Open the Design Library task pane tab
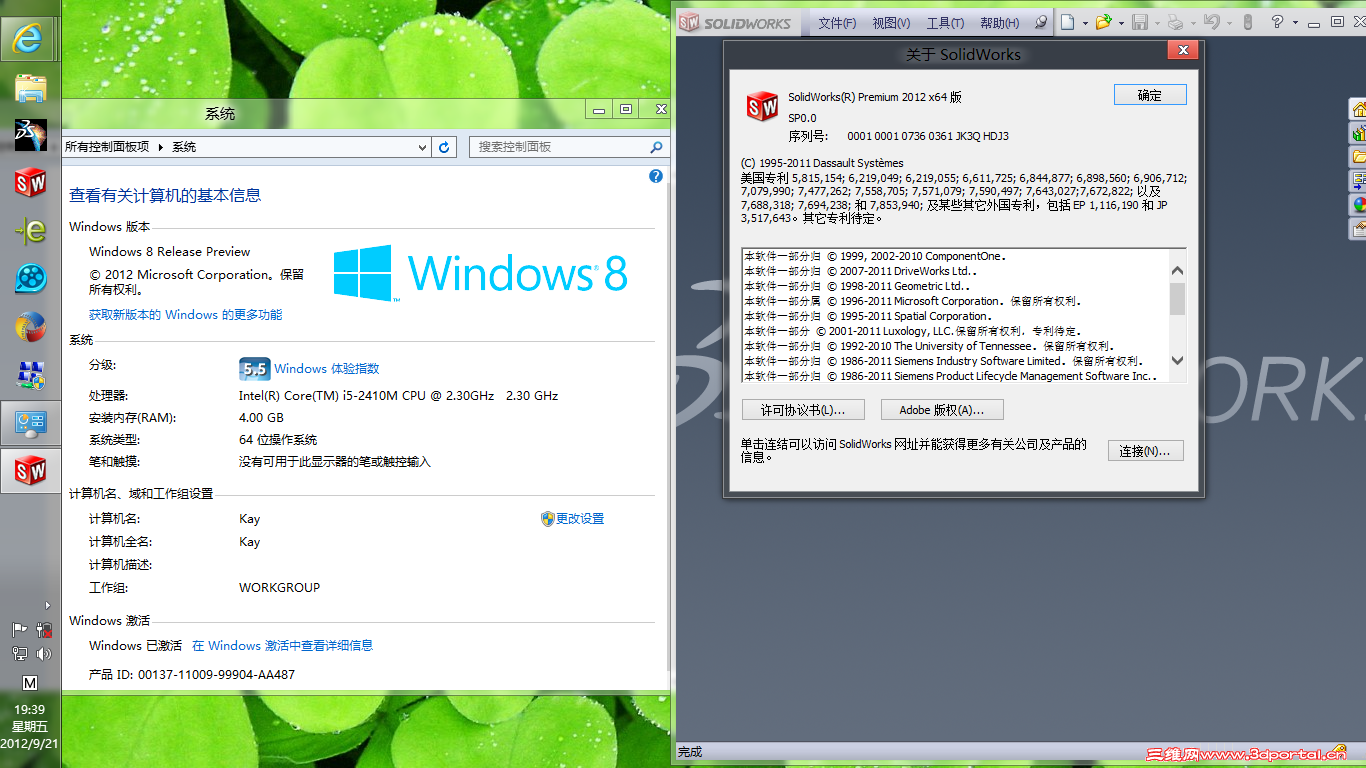This screenshot has width=1366, height=768. [1358, 133]
